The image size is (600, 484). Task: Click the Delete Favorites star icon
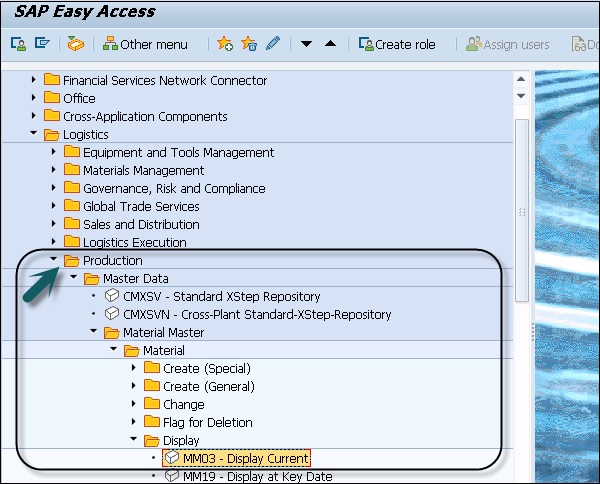(x=249, y=44)
